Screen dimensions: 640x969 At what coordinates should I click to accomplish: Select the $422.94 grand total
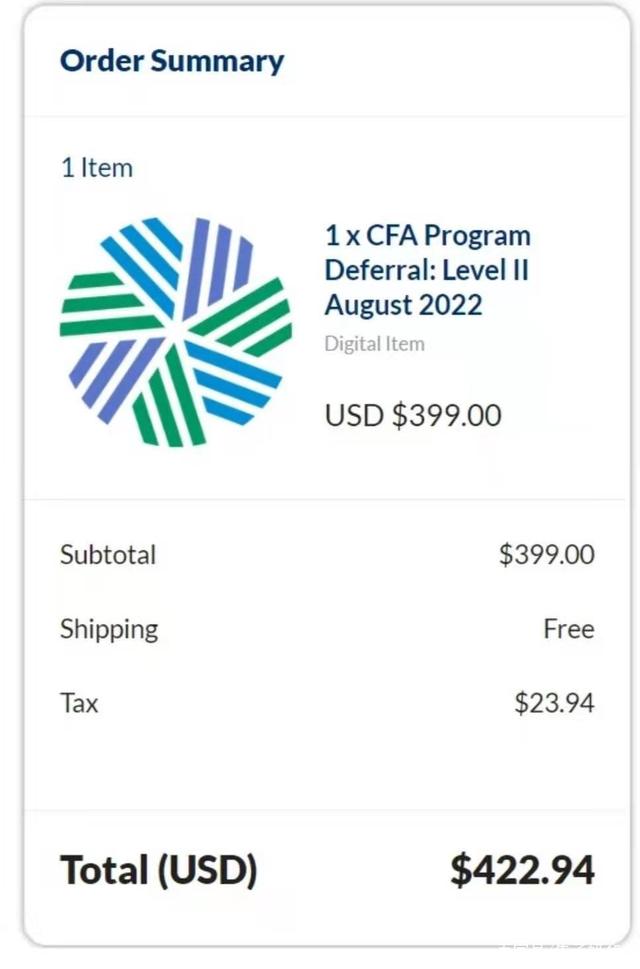pyautogui.click(x=522, y=870)
